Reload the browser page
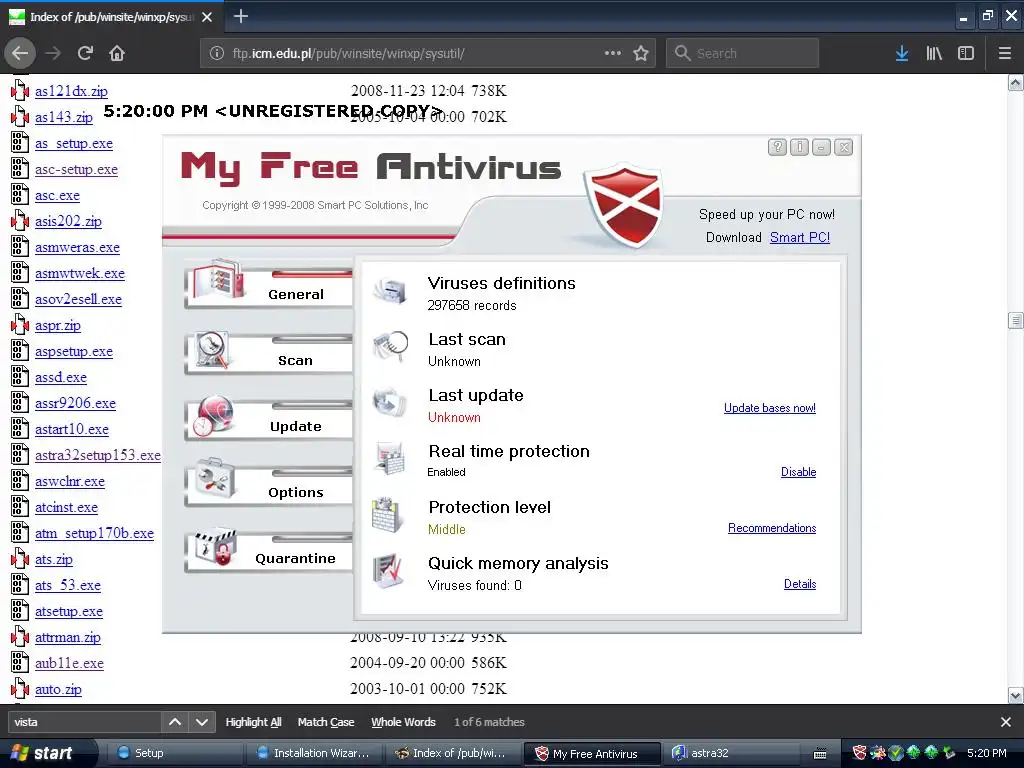The image size is (1024, 768). tap(85, 53)
